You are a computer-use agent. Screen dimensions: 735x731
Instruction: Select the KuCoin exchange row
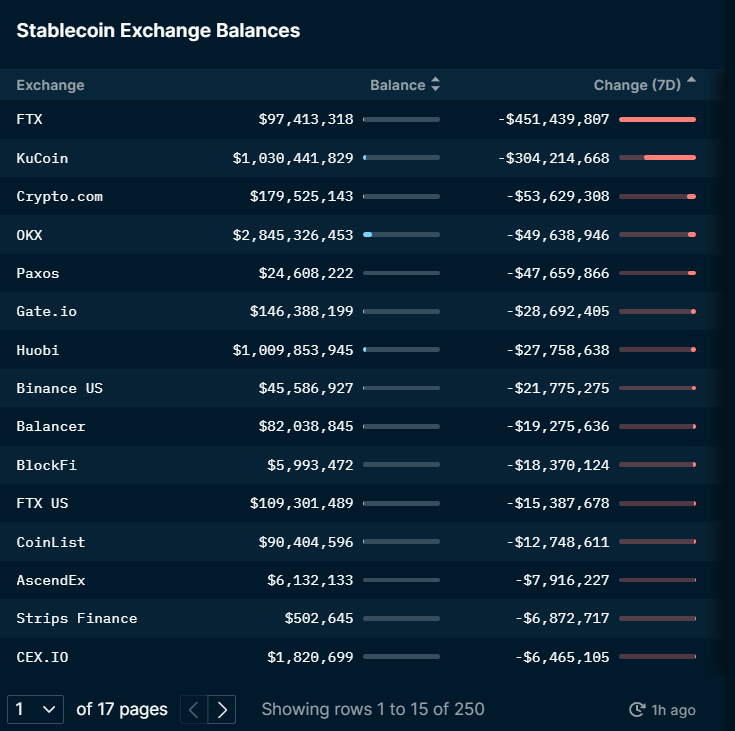pyautogui.click(x=42, y=158)
